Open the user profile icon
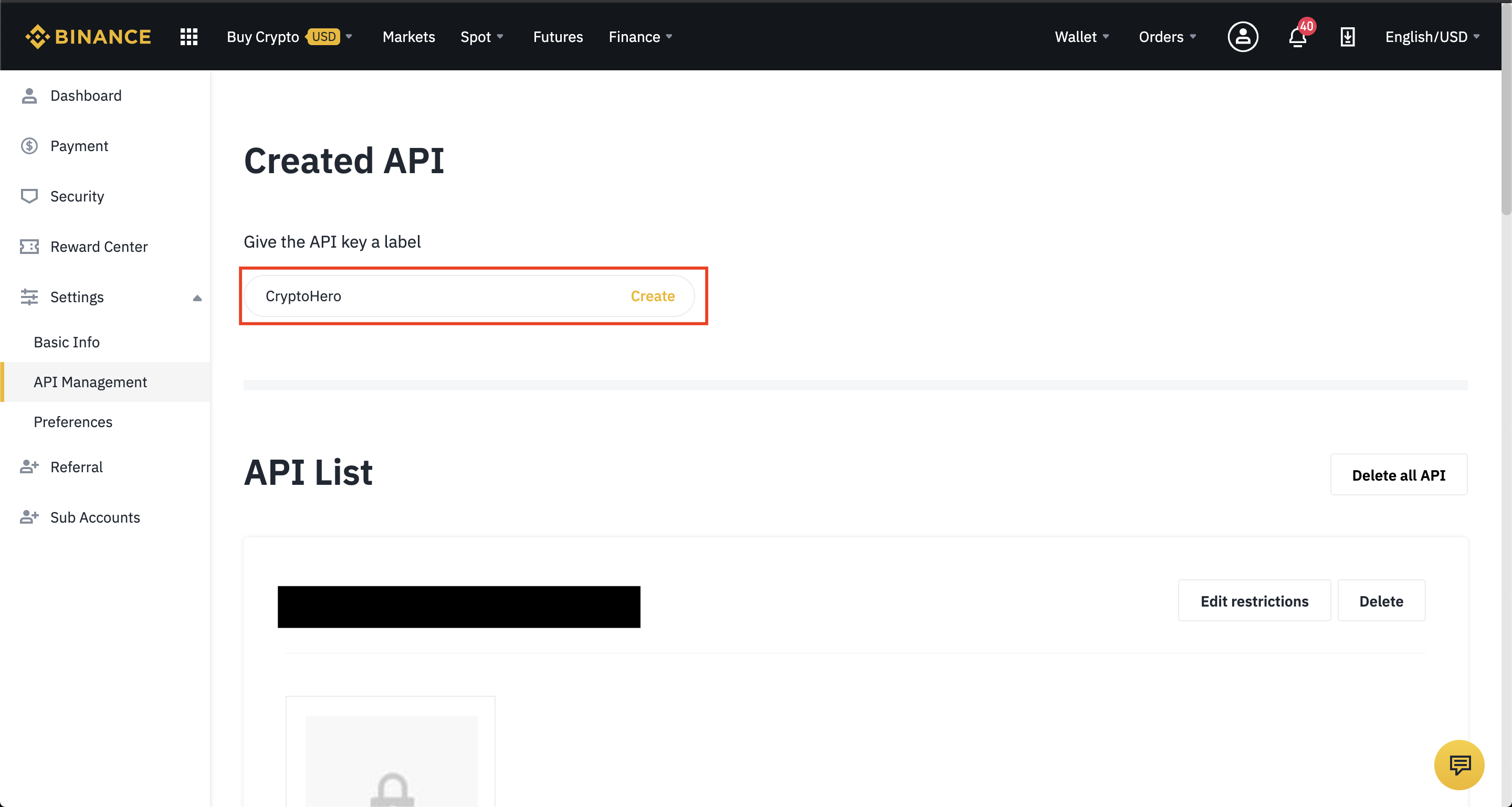 coord(1243,37)
